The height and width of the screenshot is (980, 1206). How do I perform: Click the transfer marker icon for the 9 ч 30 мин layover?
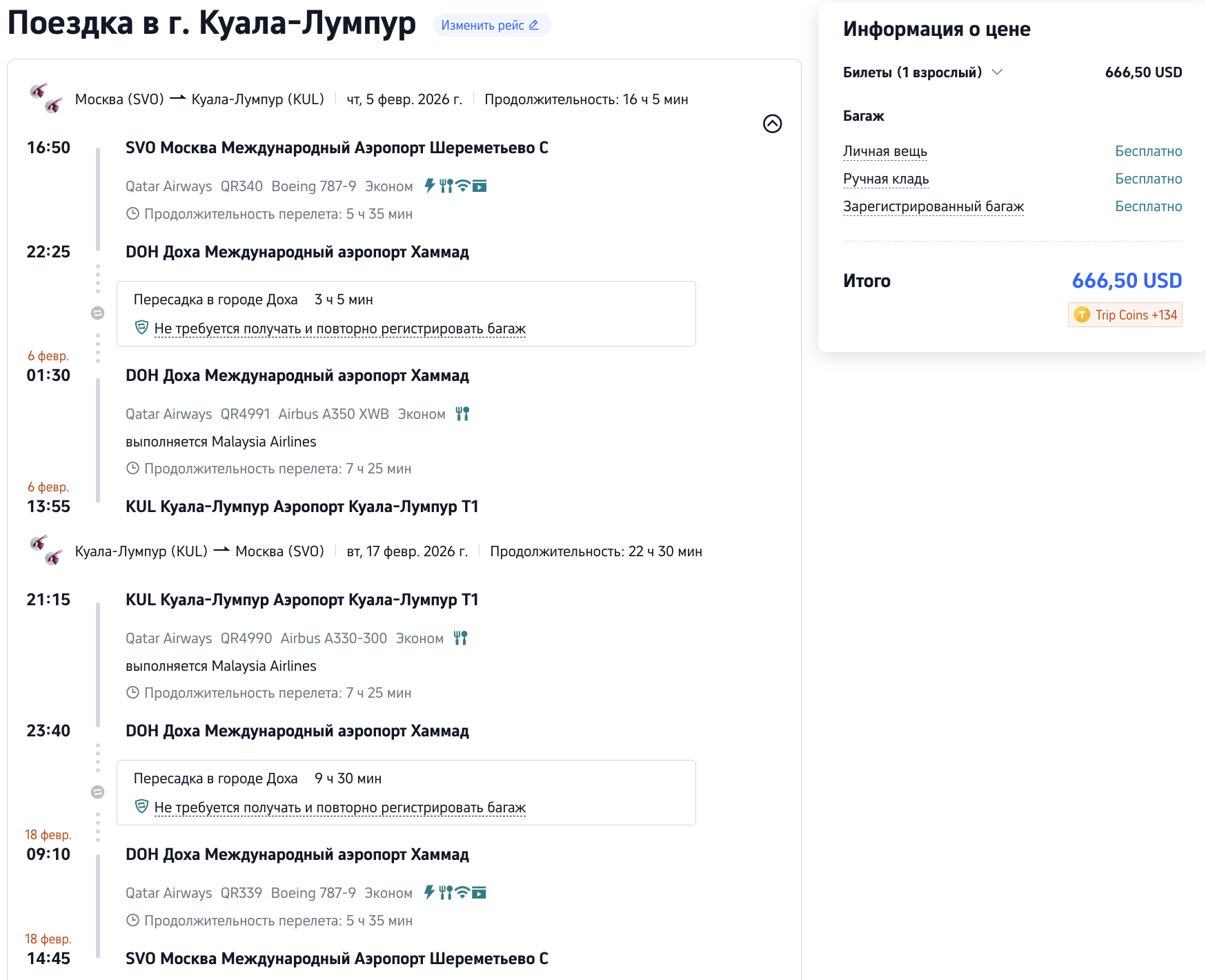click(98, 792)
